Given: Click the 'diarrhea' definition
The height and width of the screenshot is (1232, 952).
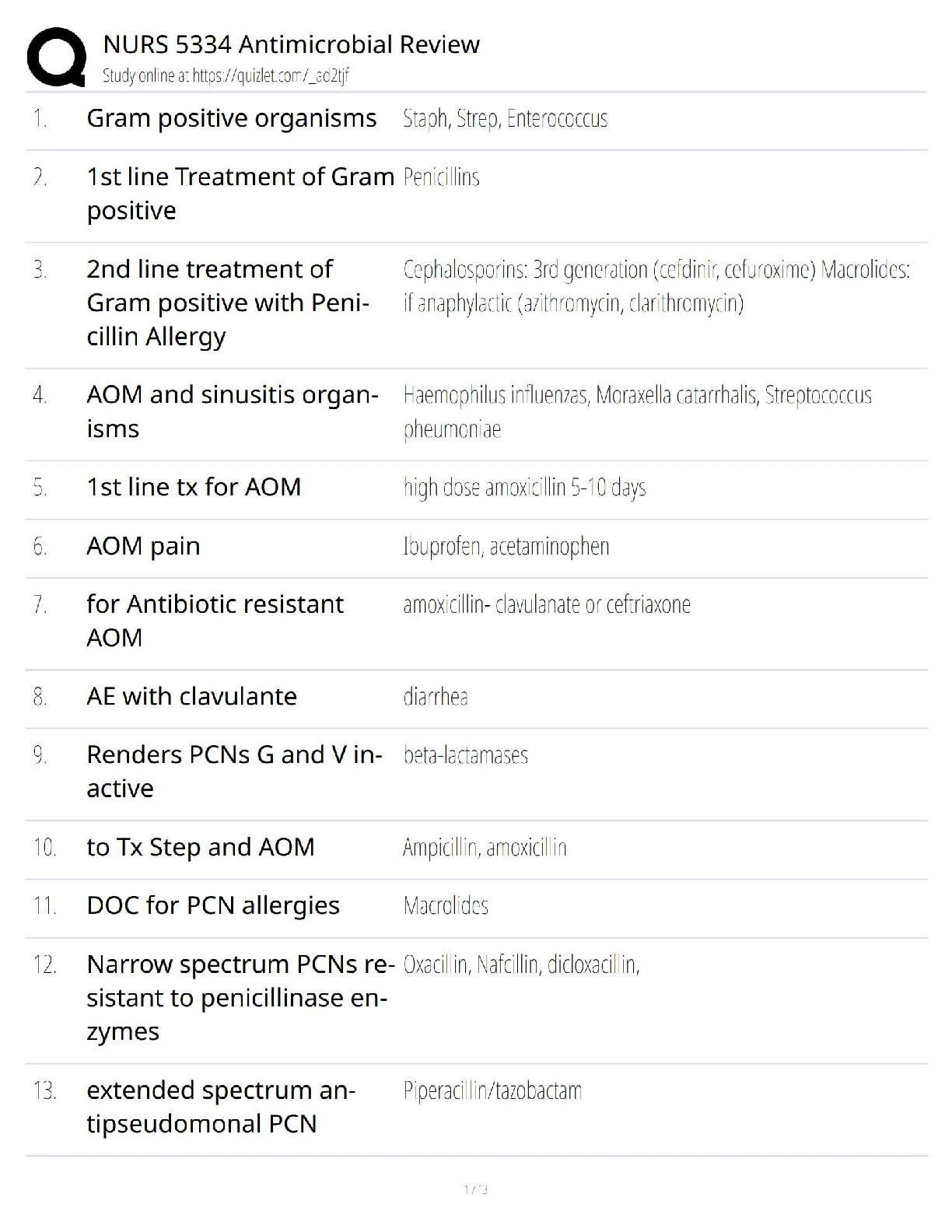Looking at the screenshot, I should point(436,696).
